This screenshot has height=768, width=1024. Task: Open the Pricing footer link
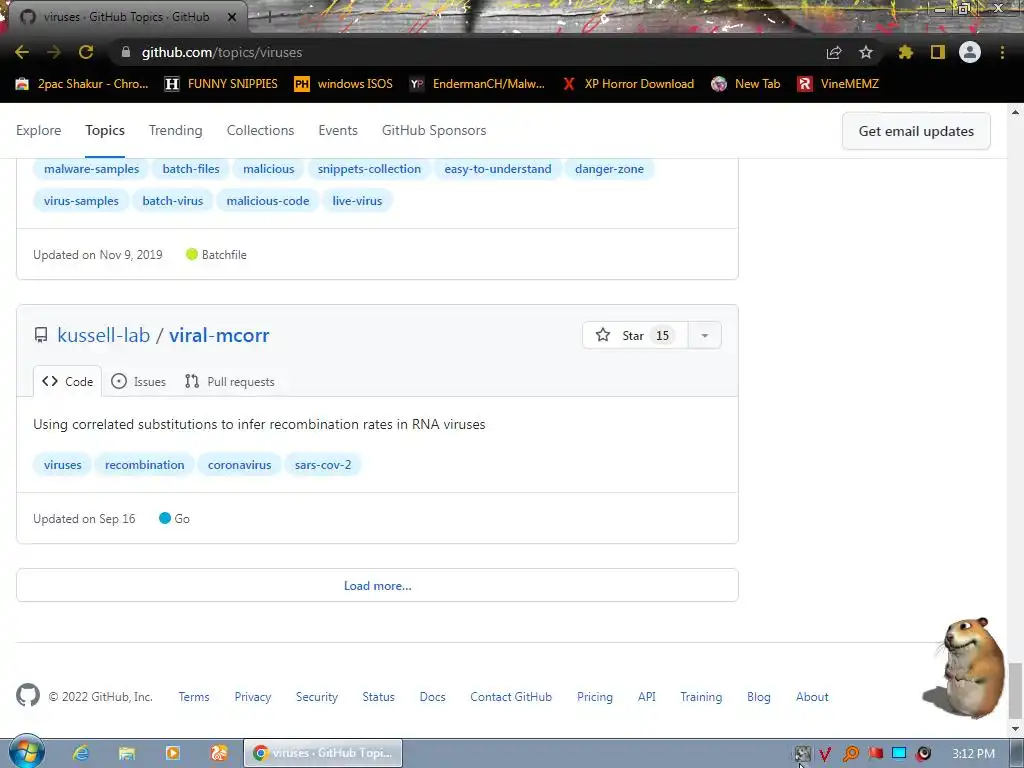click(595, 697)
